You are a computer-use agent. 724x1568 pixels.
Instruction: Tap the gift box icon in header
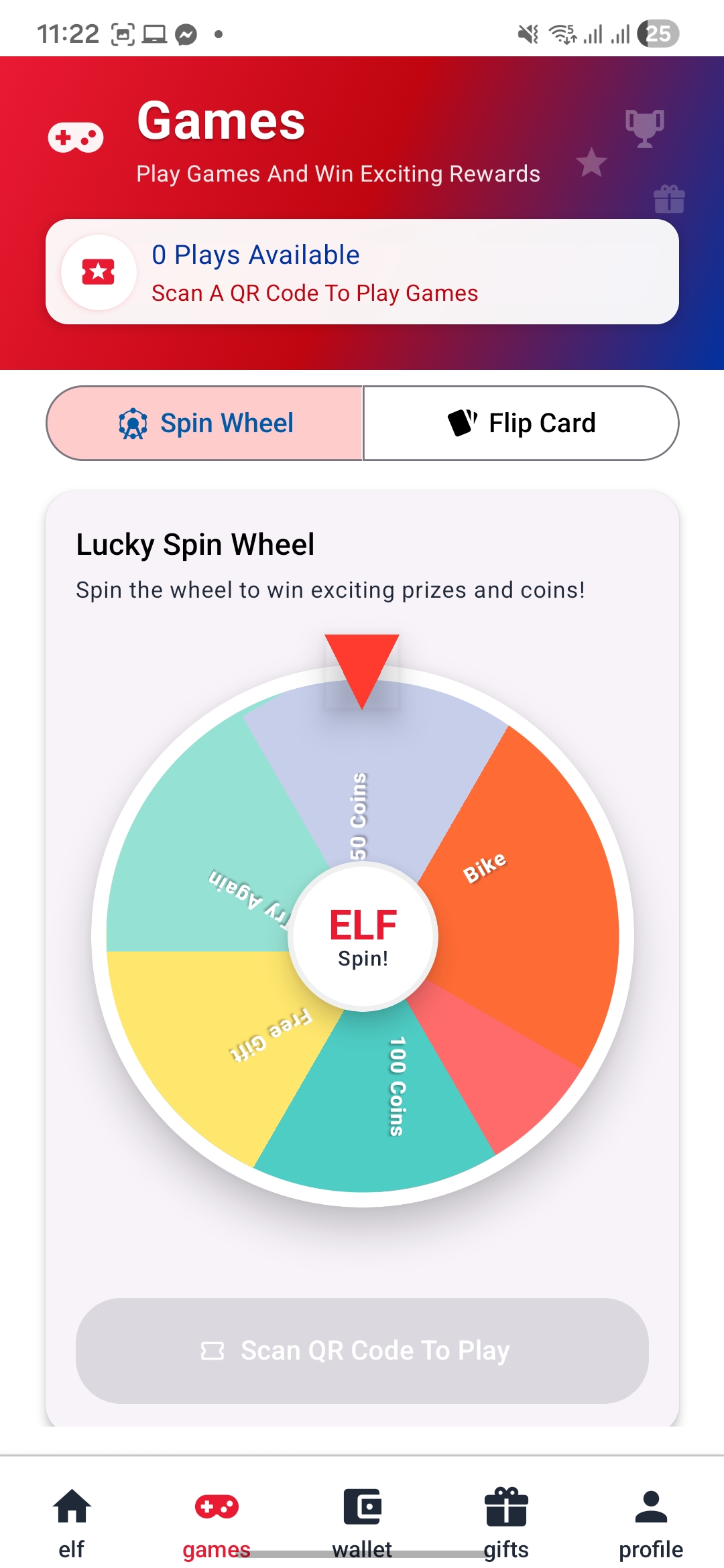pyautogui.click(x=669, y=199)
